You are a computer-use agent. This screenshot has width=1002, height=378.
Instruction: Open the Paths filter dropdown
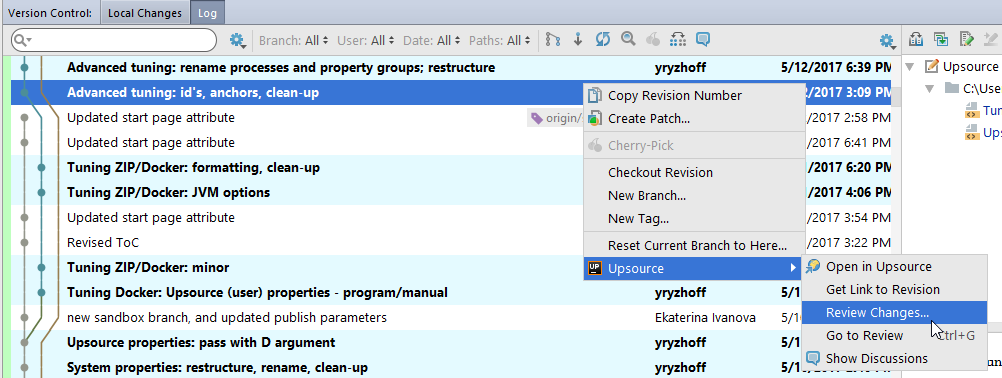pos(500,41)
